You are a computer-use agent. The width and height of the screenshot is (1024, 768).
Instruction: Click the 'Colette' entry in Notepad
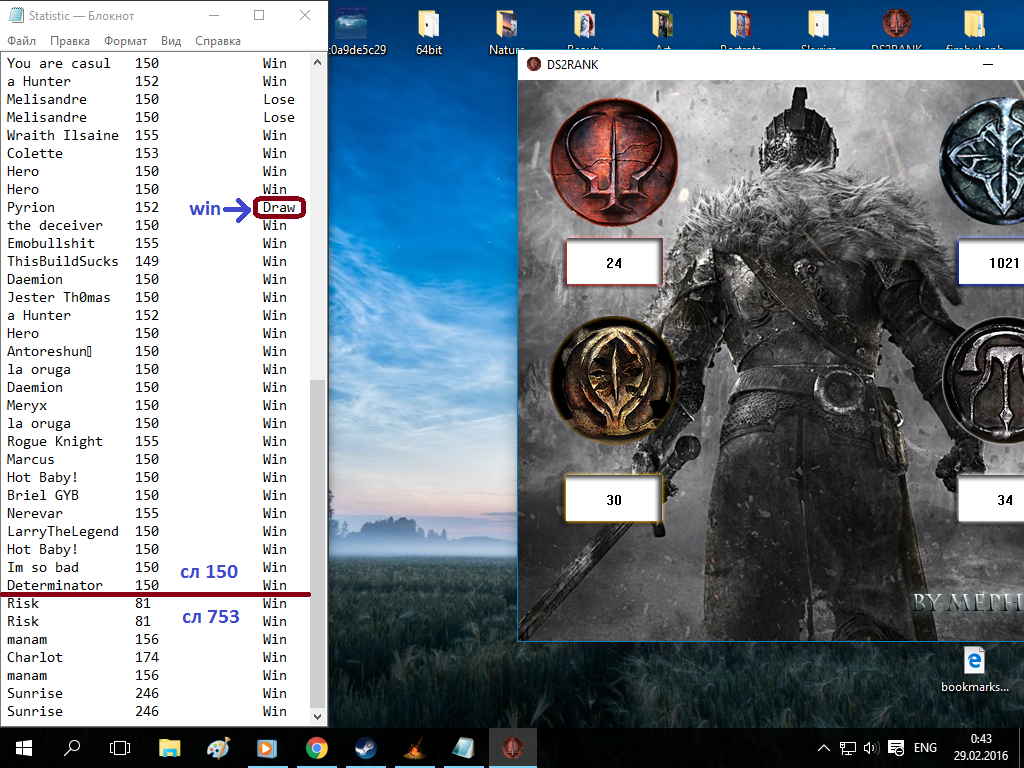35,153
